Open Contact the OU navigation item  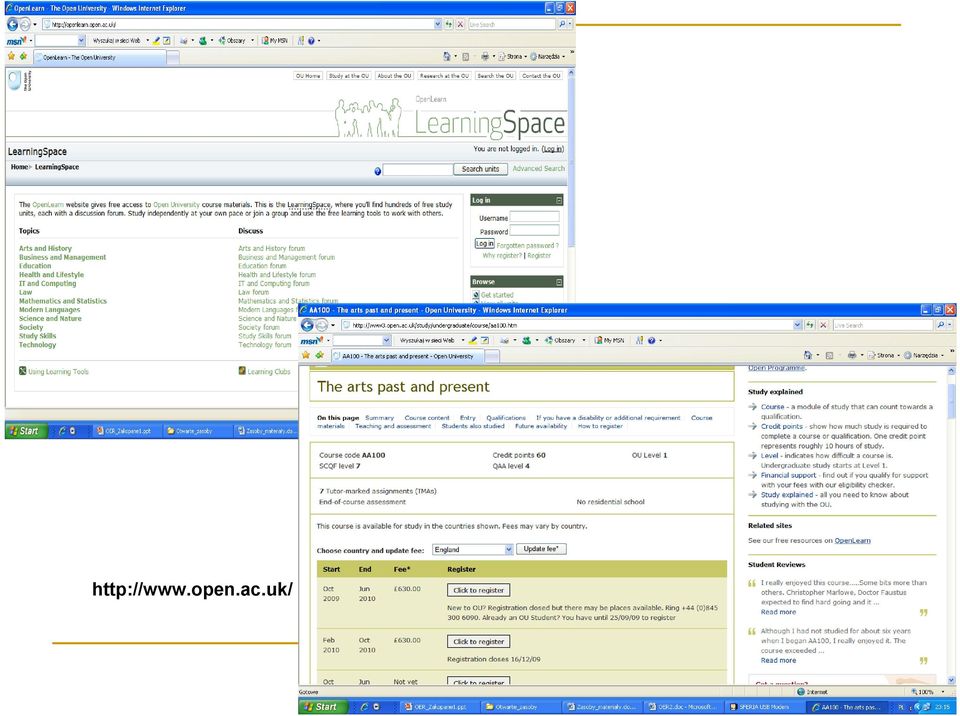point(541,76)
